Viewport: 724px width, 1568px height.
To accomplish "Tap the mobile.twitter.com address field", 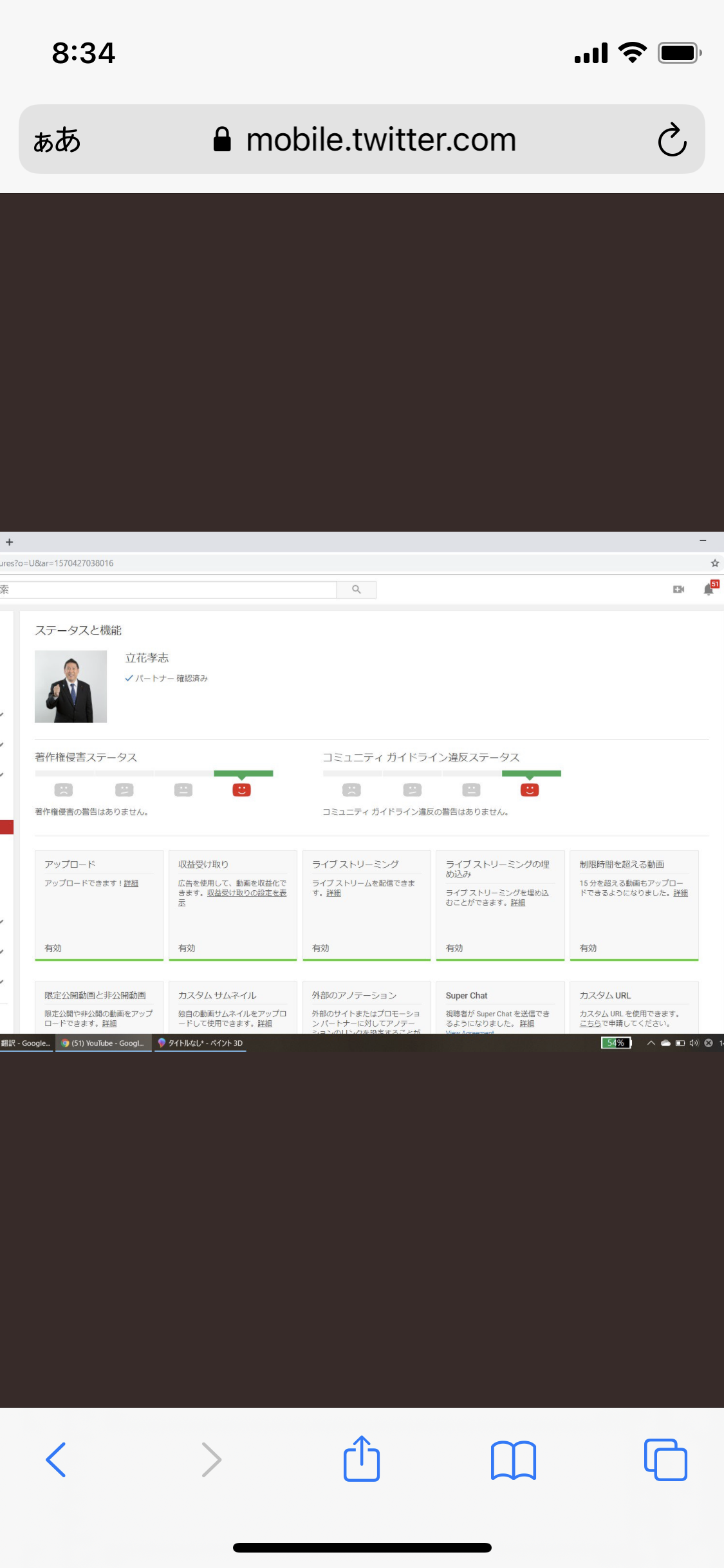I will pos(380,140).
